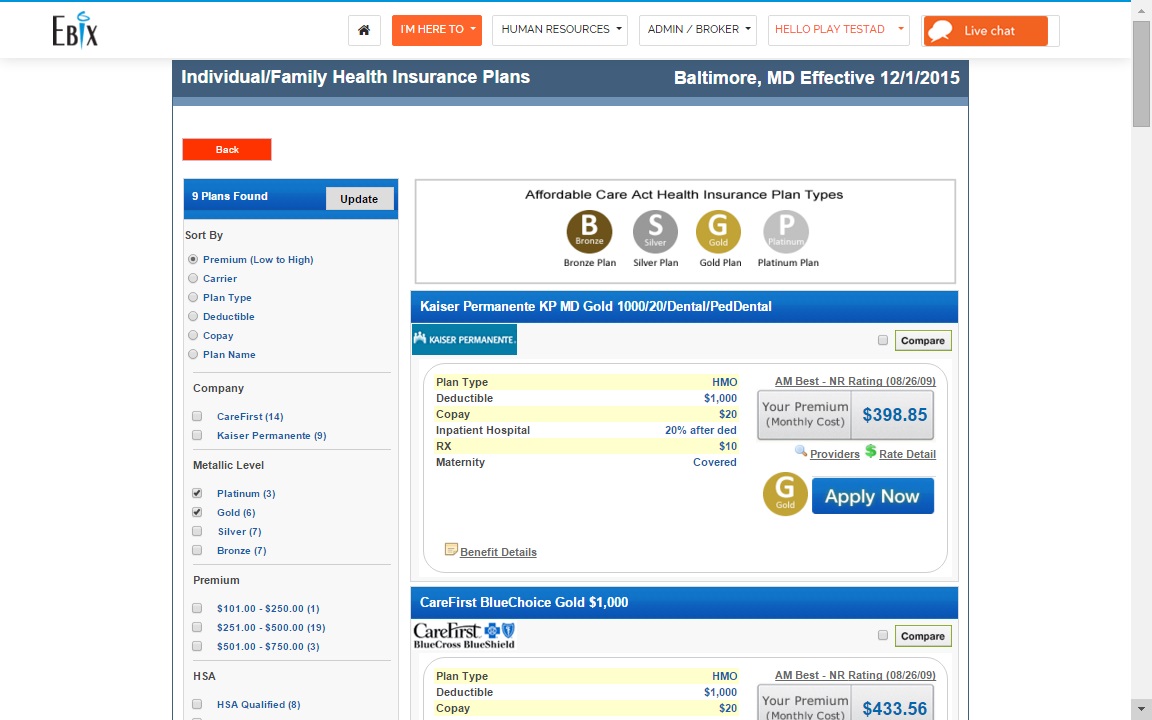Click Compare button for CareFirst BlueChoice plan
Image resolution: width=1152 pixels, height=720 pixels.
(923, 636)
